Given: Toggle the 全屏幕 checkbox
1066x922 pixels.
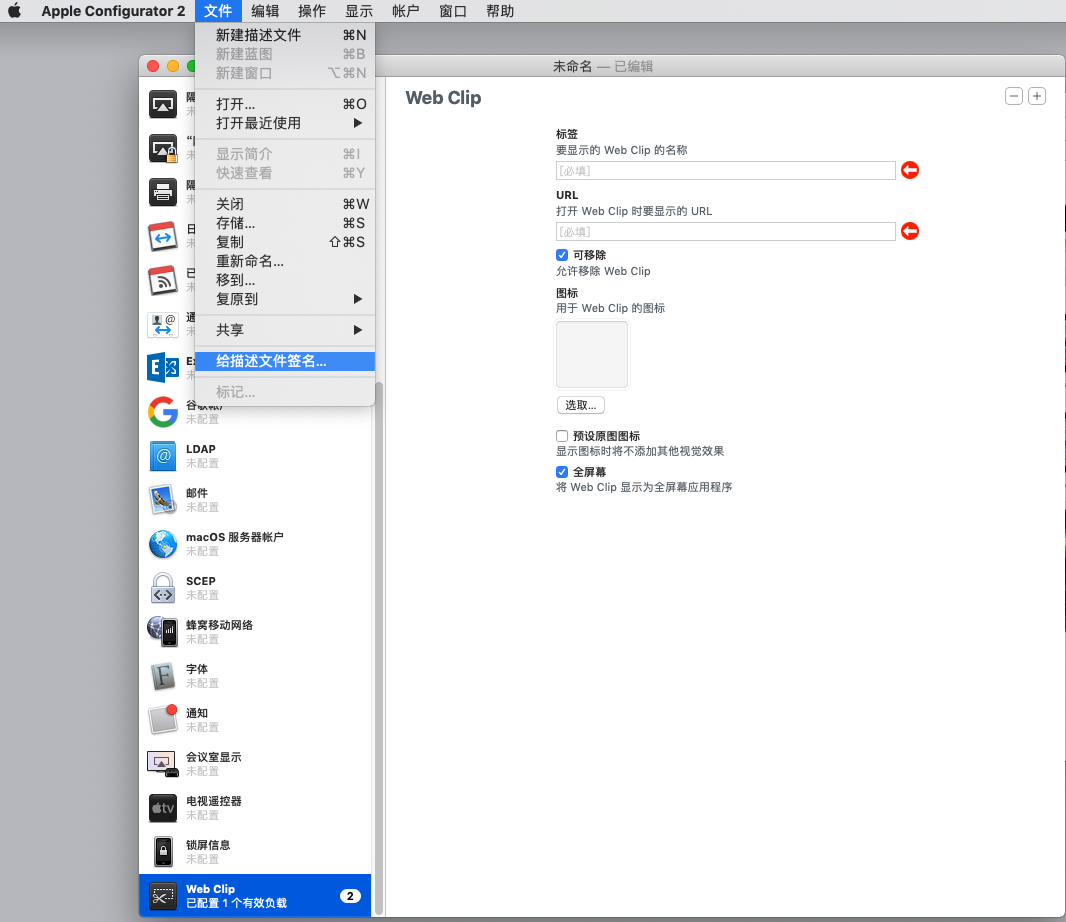Looking at the screenshot, I should coord(562,472).
